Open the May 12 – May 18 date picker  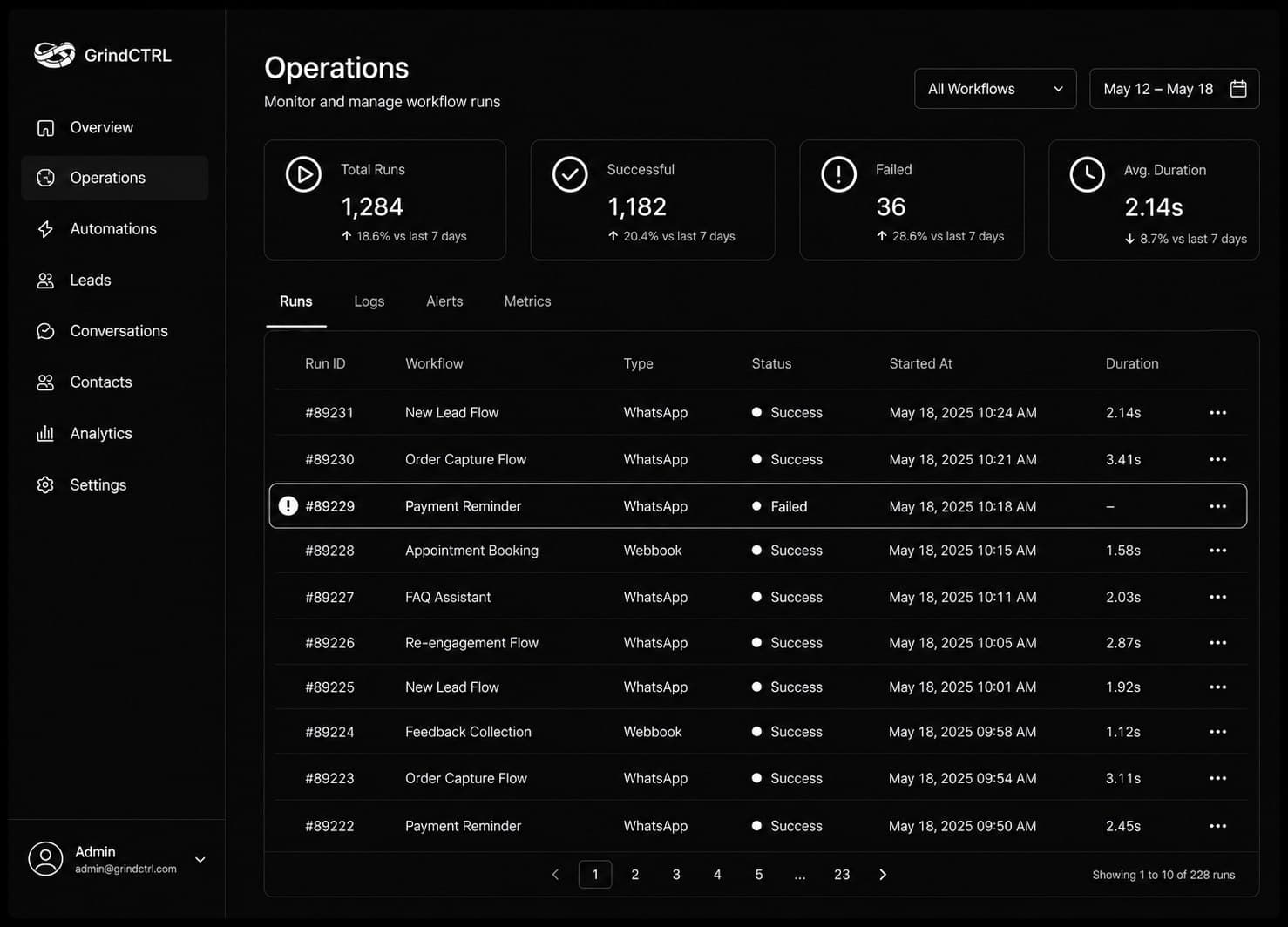1174,89
